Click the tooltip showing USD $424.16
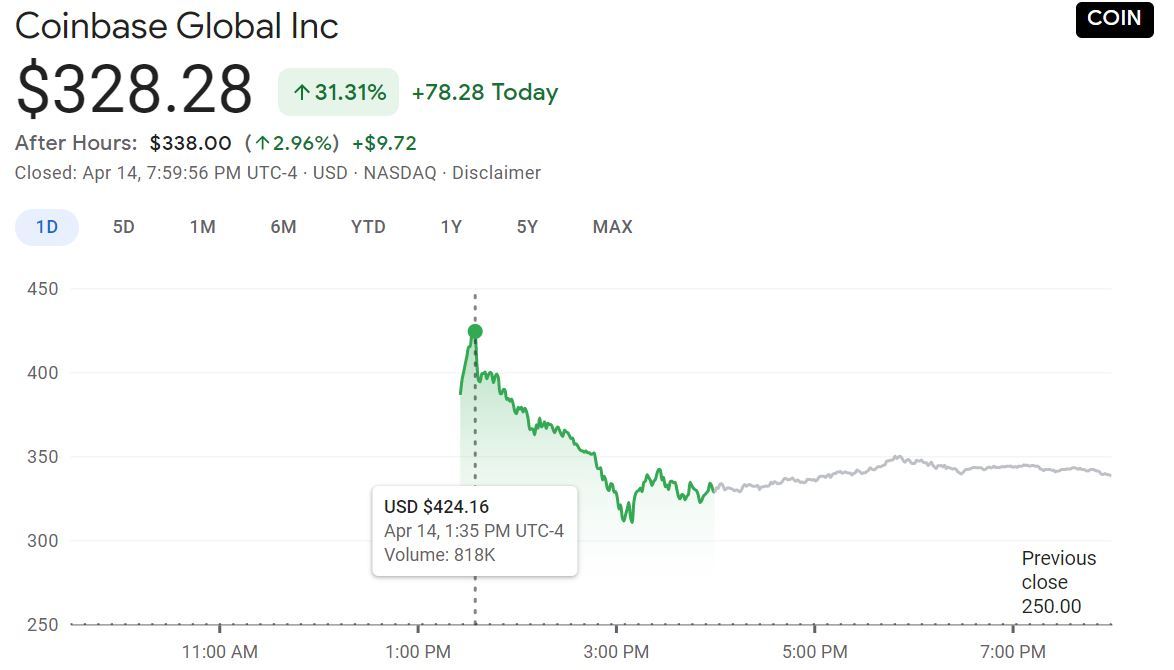This screenshot has width=1174, height=670. click(x=475, y=530)
